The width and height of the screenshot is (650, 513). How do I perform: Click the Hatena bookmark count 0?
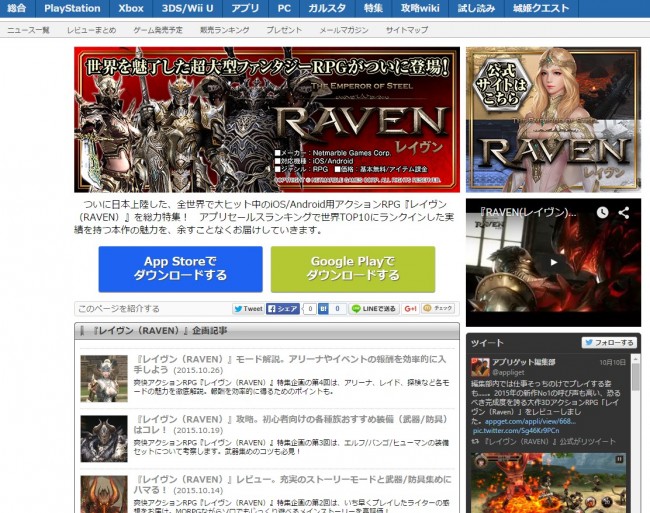coord(337,309)
